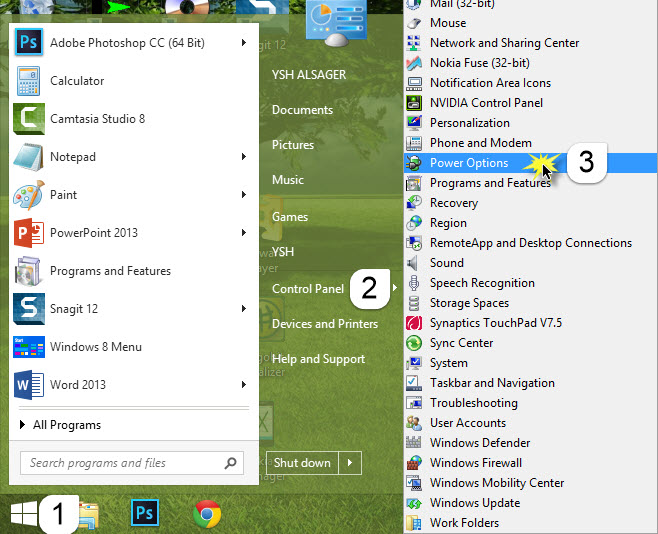This screenshot has height=534, width=658.
Task: Open Help and Support
Action: [x=319, y=359]
